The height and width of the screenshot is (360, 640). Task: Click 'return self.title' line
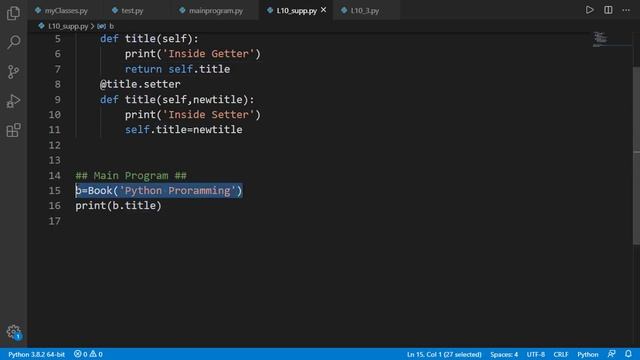178,69
